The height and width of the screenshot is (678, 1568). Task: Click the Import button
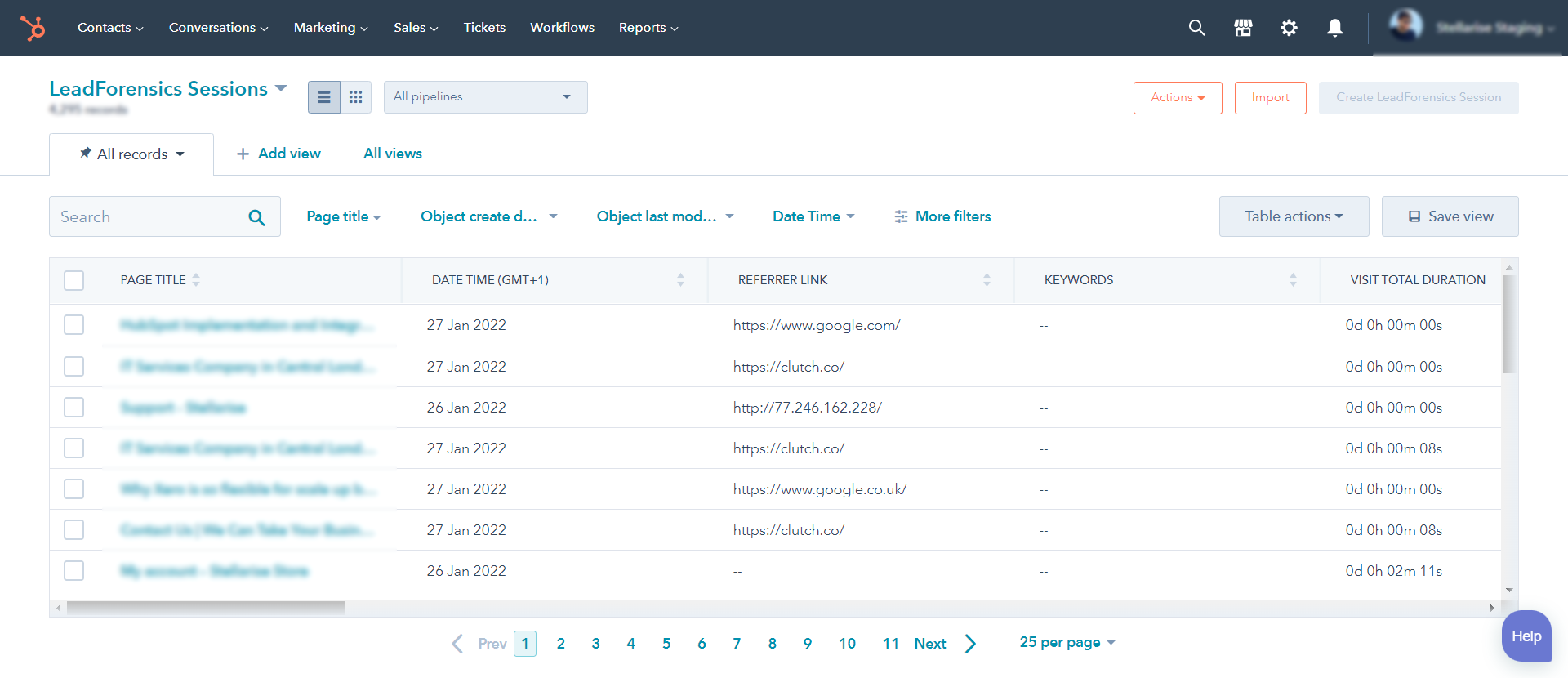tap(1270, 98)
